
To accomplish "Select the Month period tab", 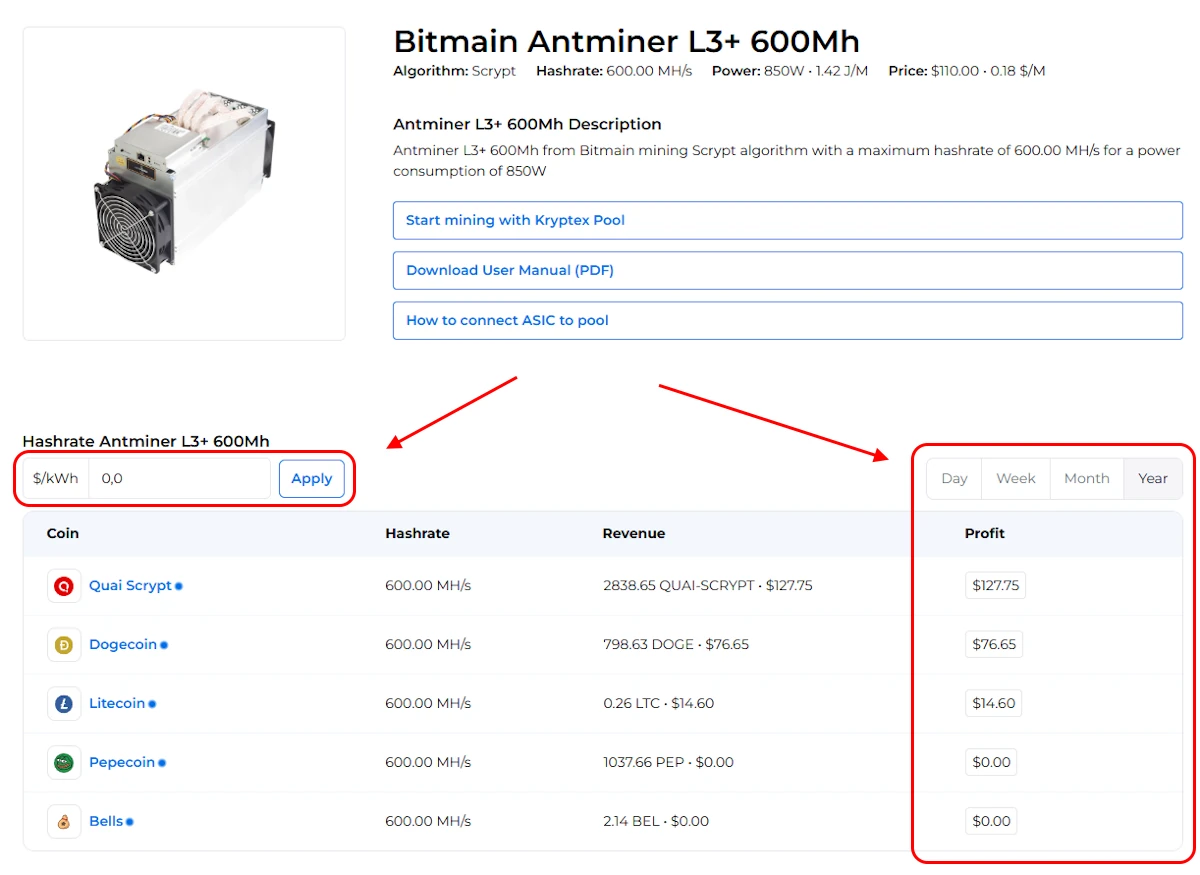I will pos(1086,478).
